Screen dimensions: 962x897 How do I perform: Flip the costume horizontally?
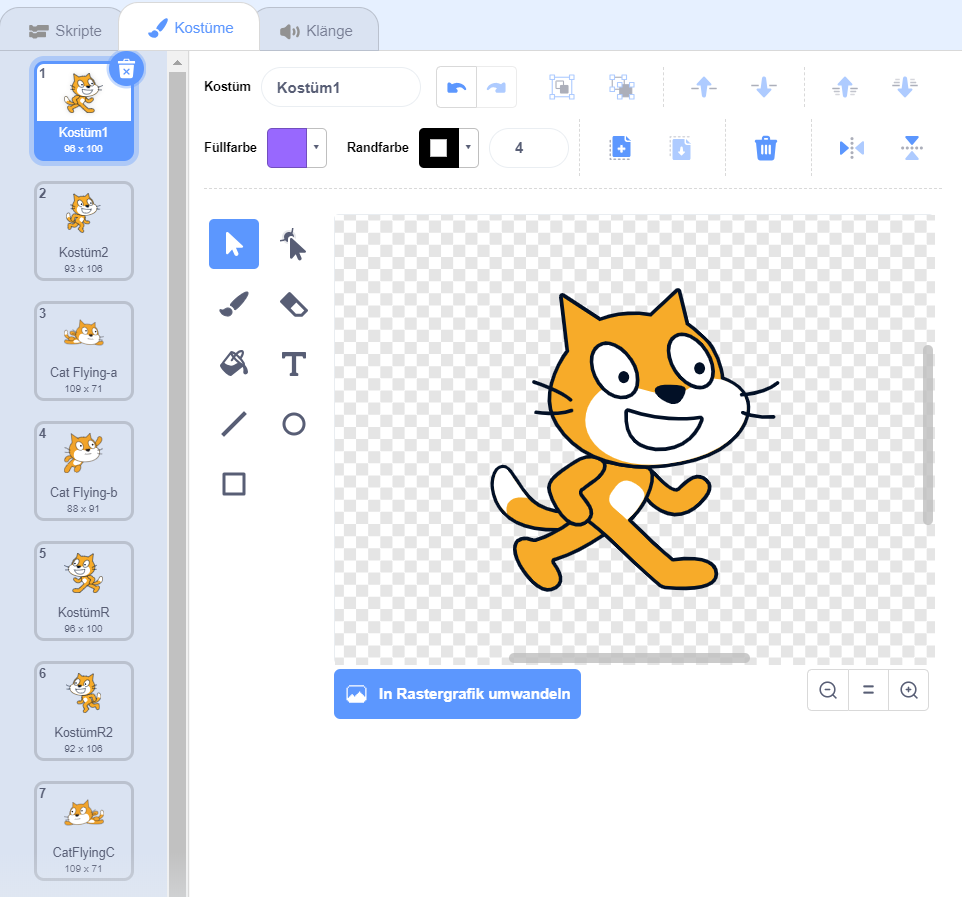coord(852,148)
